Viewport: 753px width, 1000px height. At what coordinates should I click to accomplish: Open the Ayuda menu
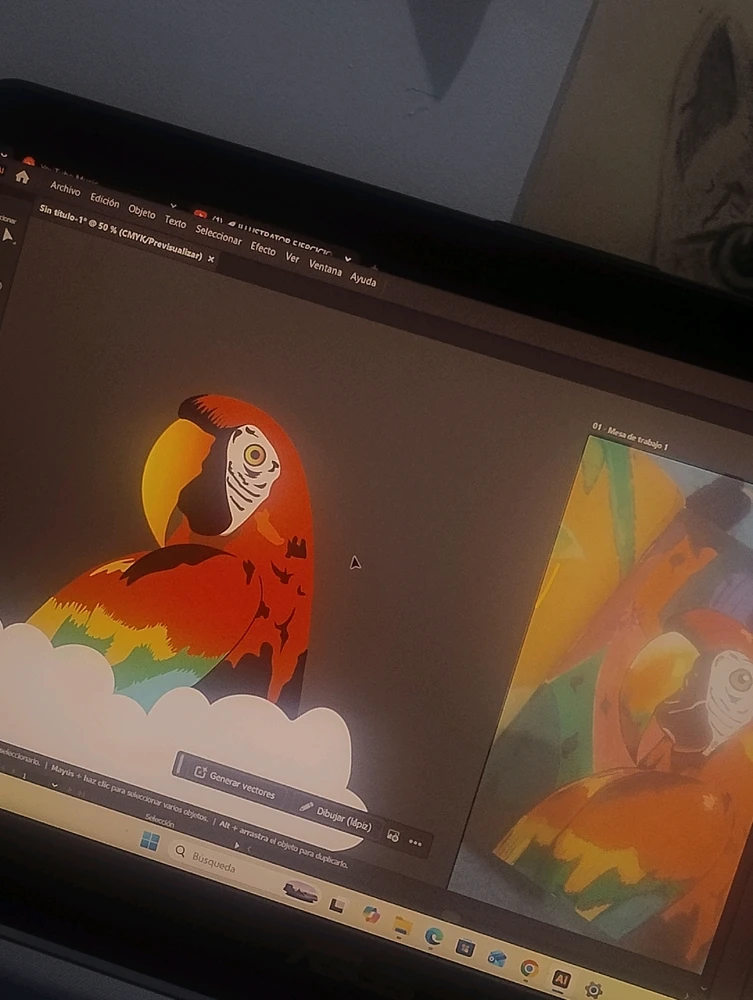pos(363,280)
